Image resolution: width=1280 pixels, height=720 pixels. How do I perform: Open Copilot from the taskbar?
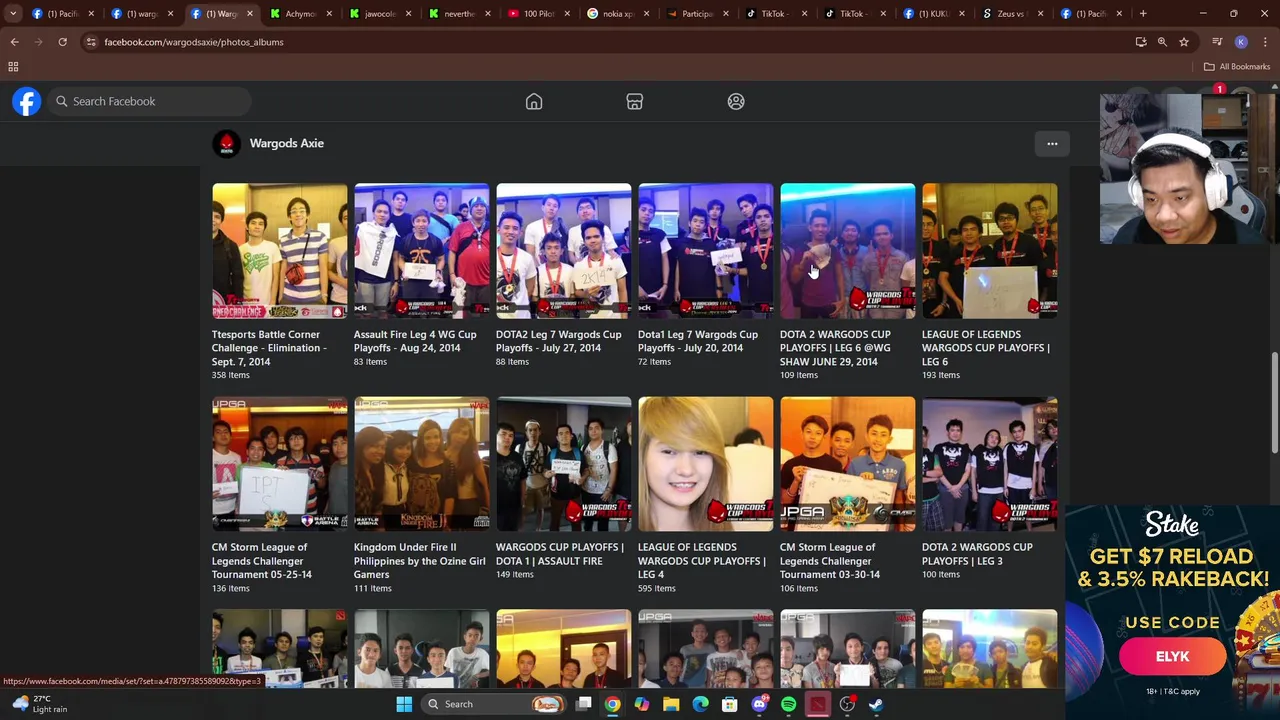pyautogui.click(x=641, y=704)
